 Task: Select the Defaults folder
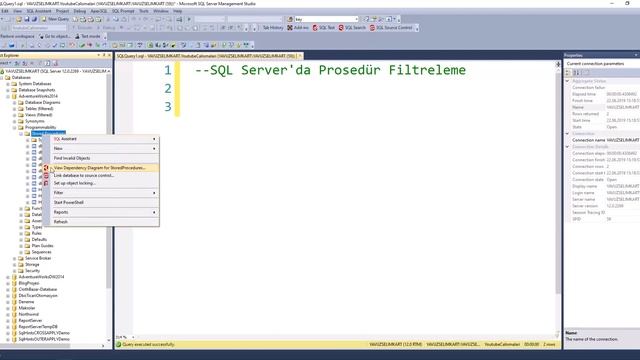click(39, 240)
